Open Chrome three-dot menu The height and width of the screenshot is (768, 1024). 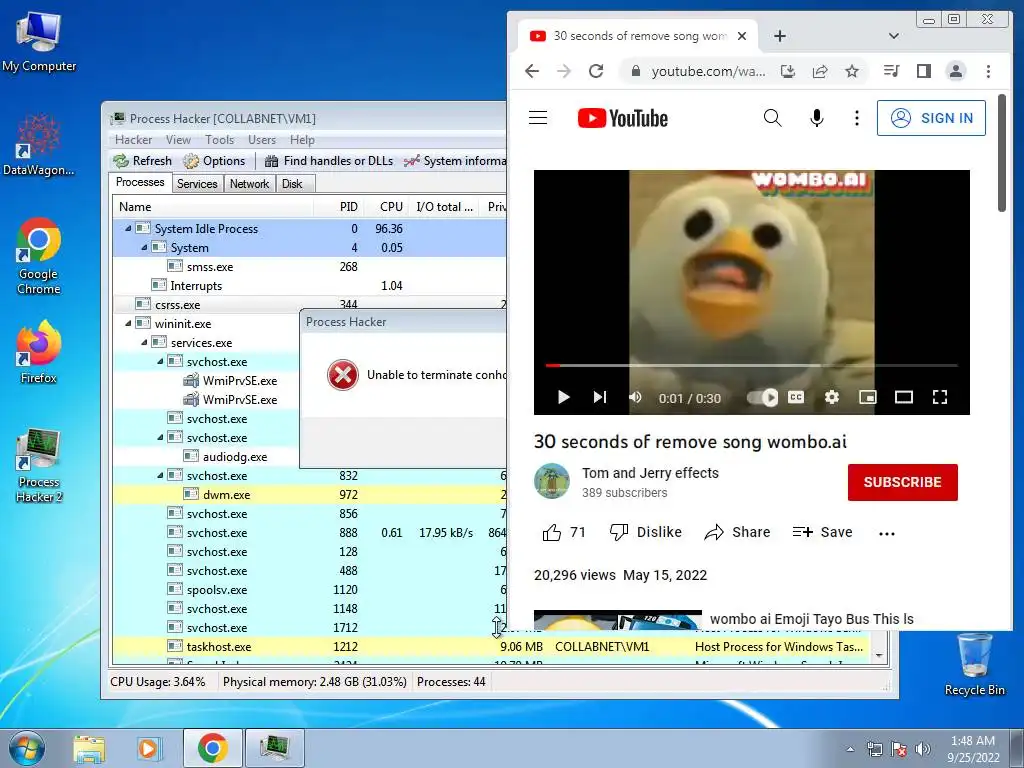(988, 71)
